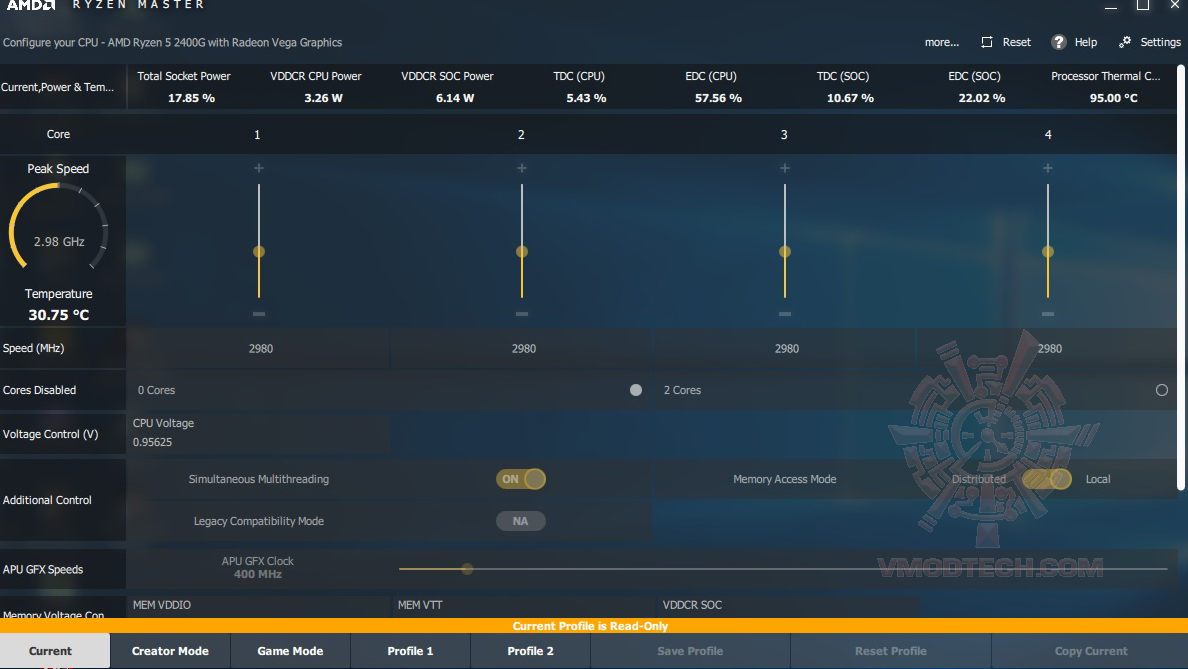The image size is (1188, 669).
Task: Click plus icon above Core 1 slider
Action: (x=258, y=167)
